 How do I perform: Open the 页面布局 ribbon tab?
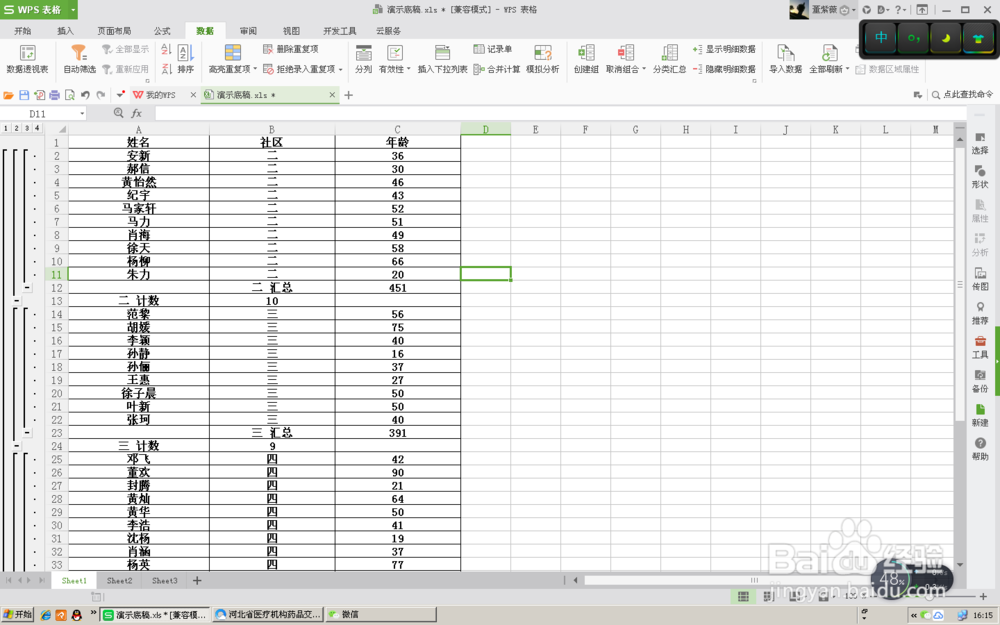114,31
